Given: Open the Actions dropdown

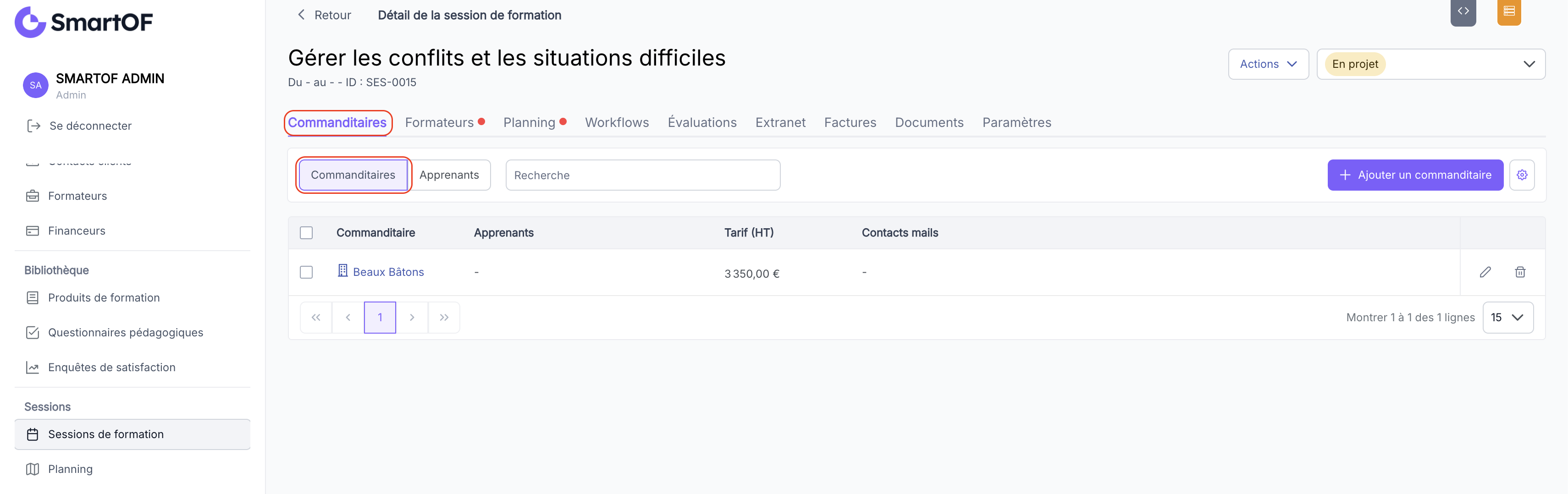Looking at the screenshot, I should 1269,64.
